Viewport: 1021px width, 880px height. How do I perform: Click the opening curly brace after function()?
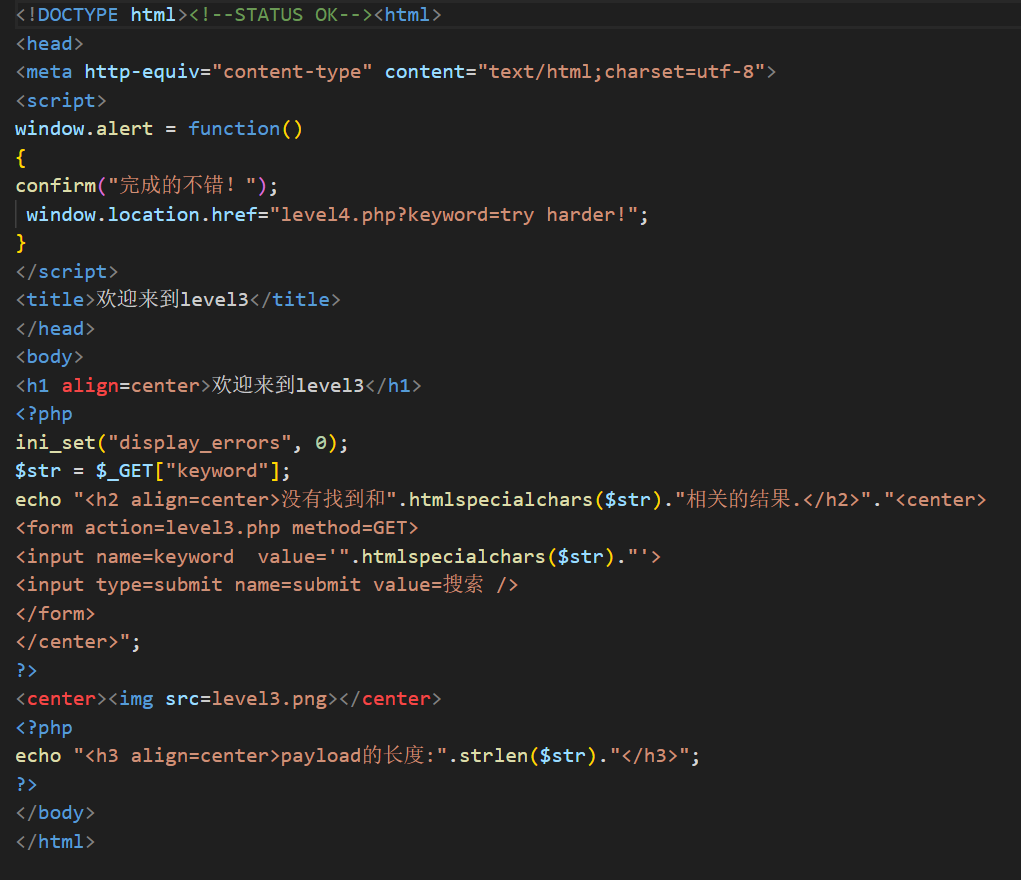tap(21, 158)
